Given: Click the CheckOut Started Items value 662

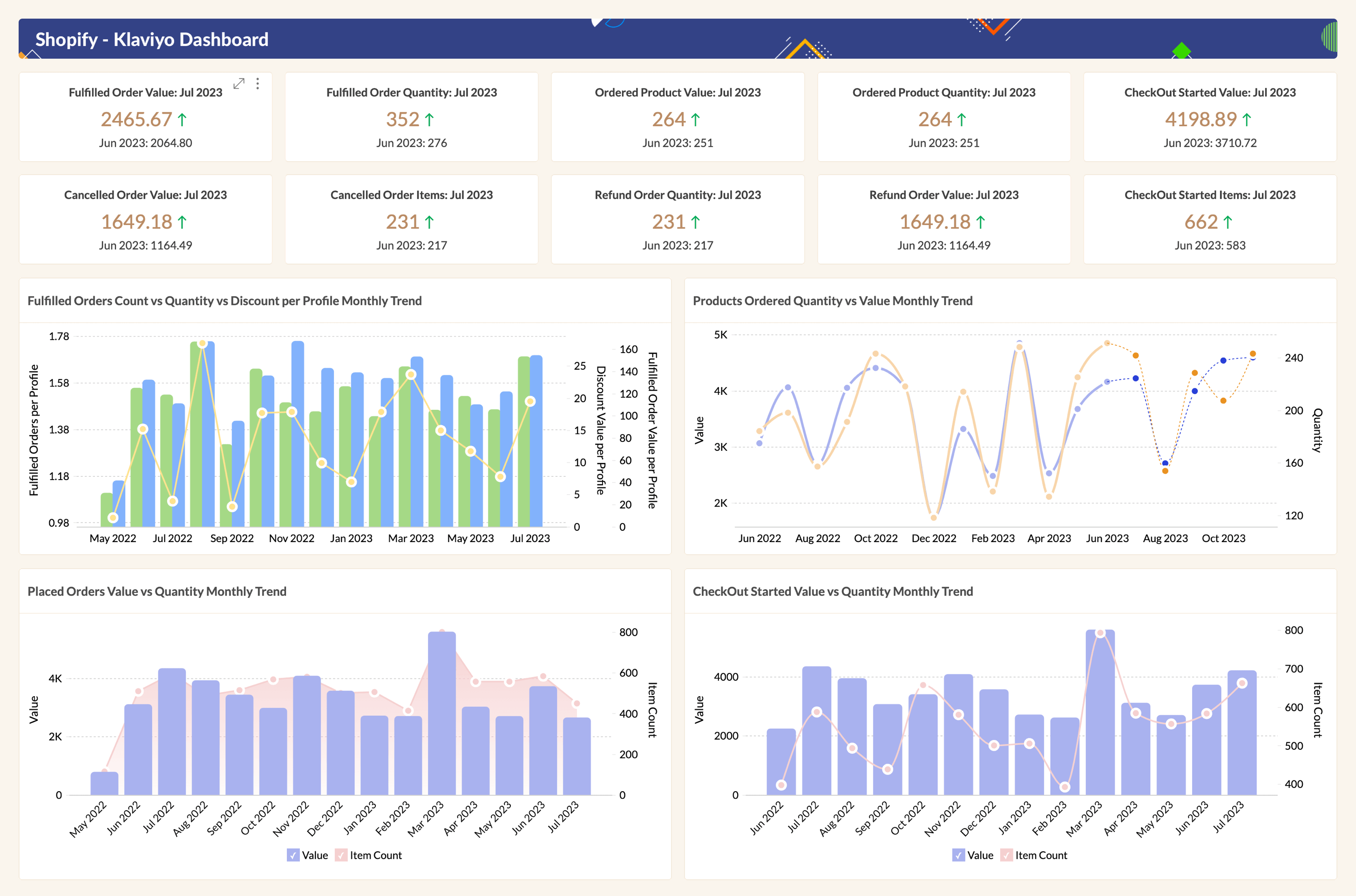Looking at the screenshot, I should click(x=1201, y=222).
